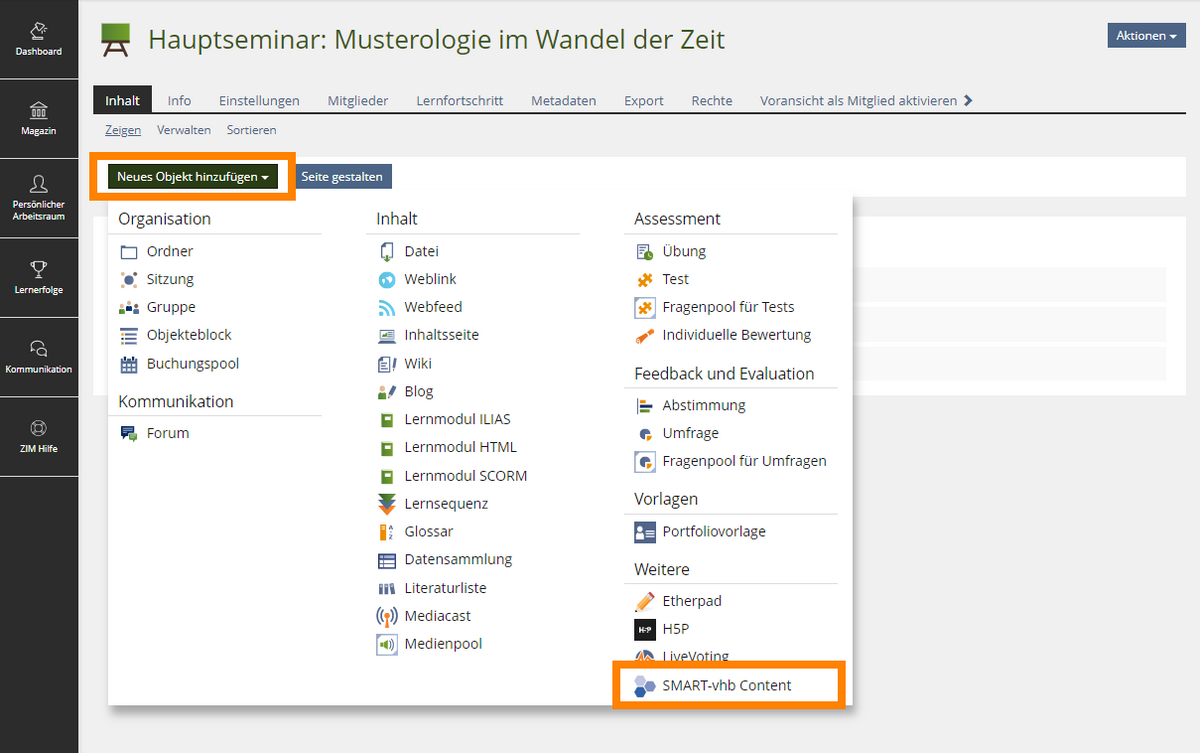Click the Gruppe icon
The image size is (1200, 753).
point(129,308)
